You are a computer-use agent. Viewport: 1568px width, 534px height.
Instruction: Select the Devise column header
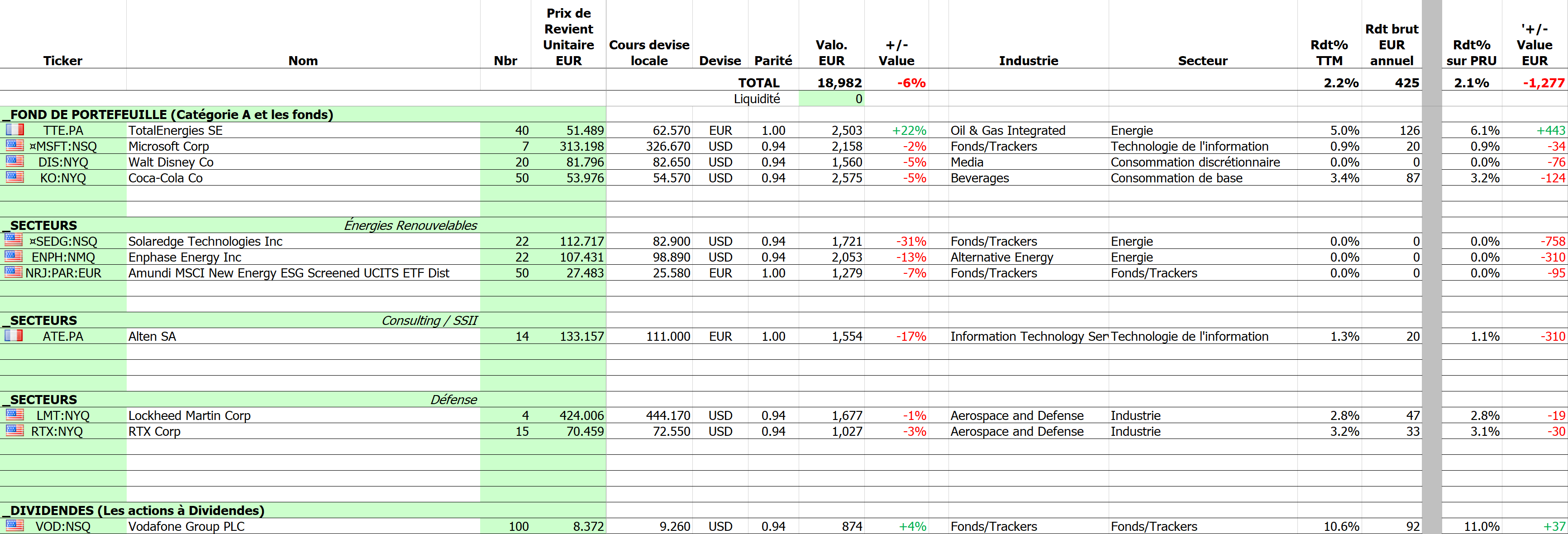[720, 60]
